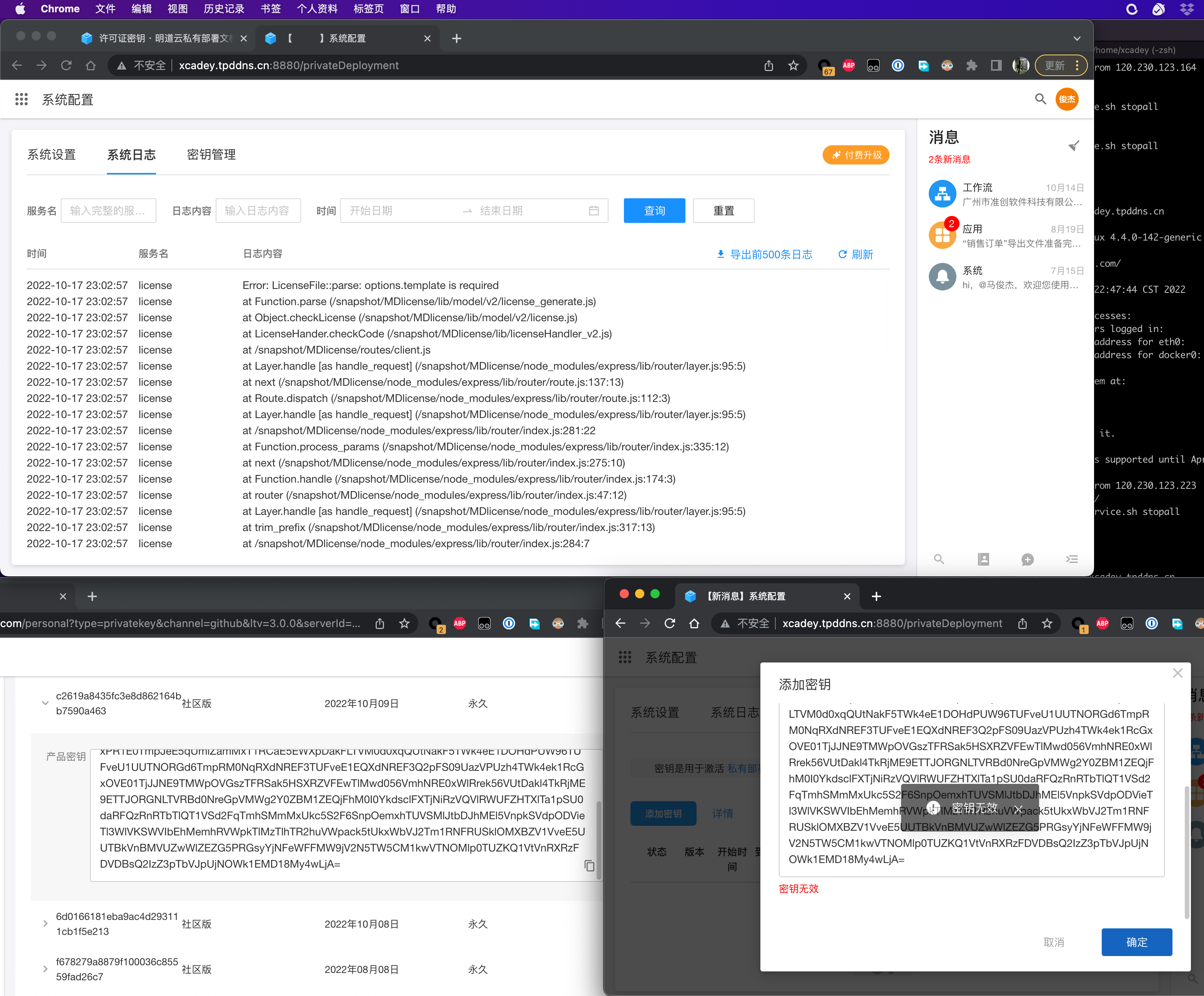1204x996 pixels.
Task: Mark all messages read with the checkmark icon
Action: 1074,146
